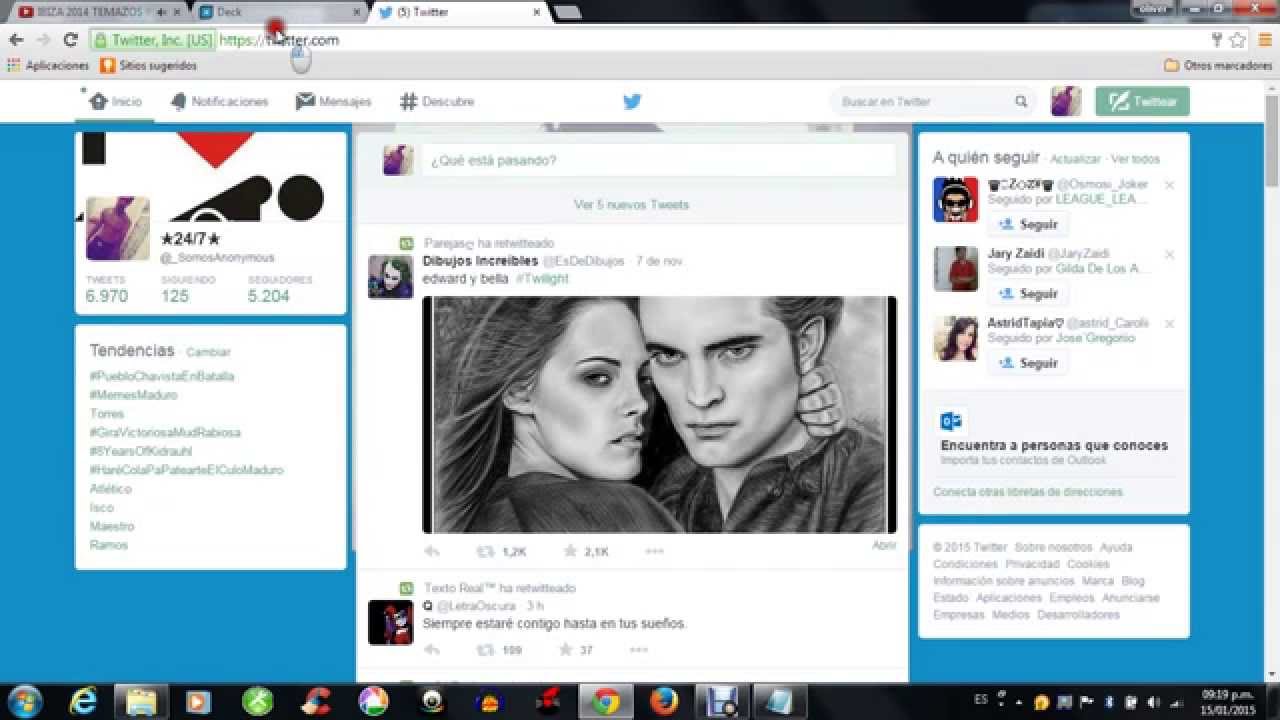Open Descubre tab
This screenshot has height=720, width=1280.
click(437, 102)
